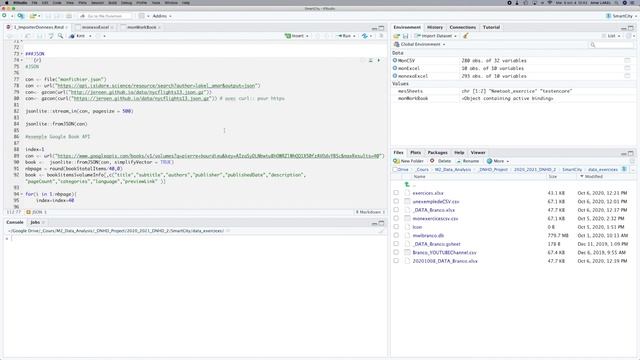Sort files by the Modified column header
The width and height of the screenshot is (640, 360).
593,177
